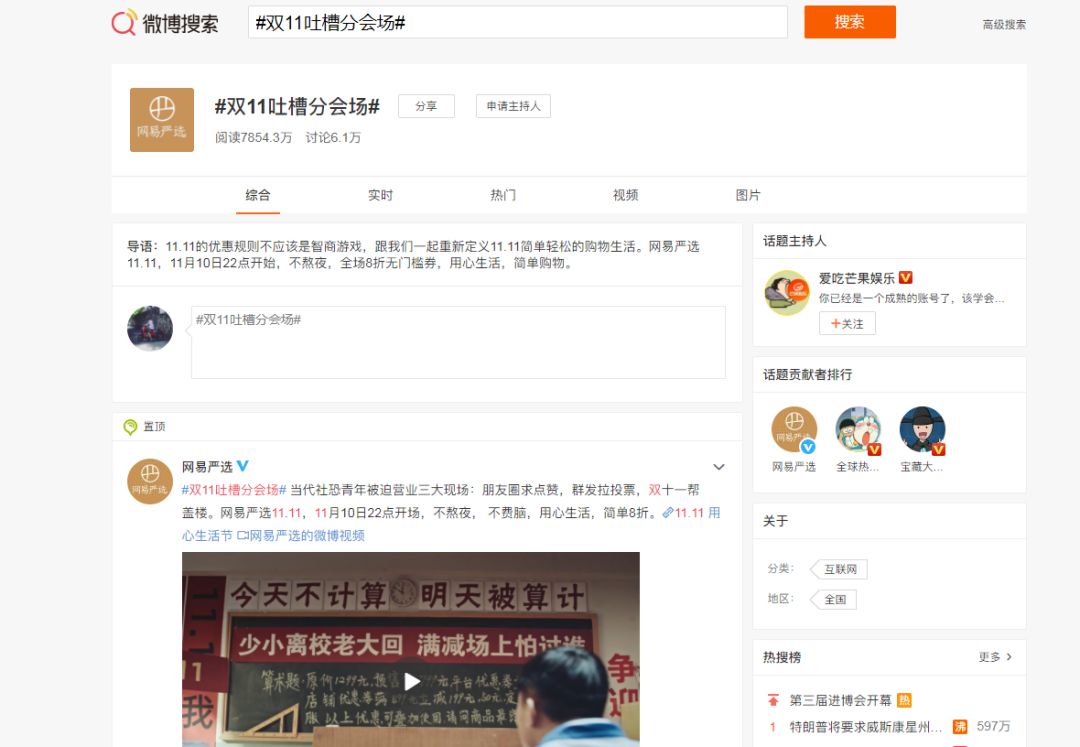
Task: Open the 高级搜索 link
Action: click(1004, 25)
